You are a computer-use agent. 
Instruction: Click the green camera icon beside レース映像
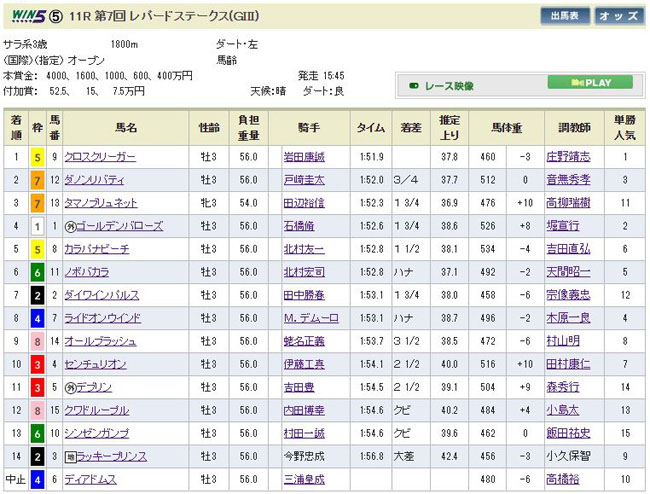pyautogui.click(x=413, y=83)
